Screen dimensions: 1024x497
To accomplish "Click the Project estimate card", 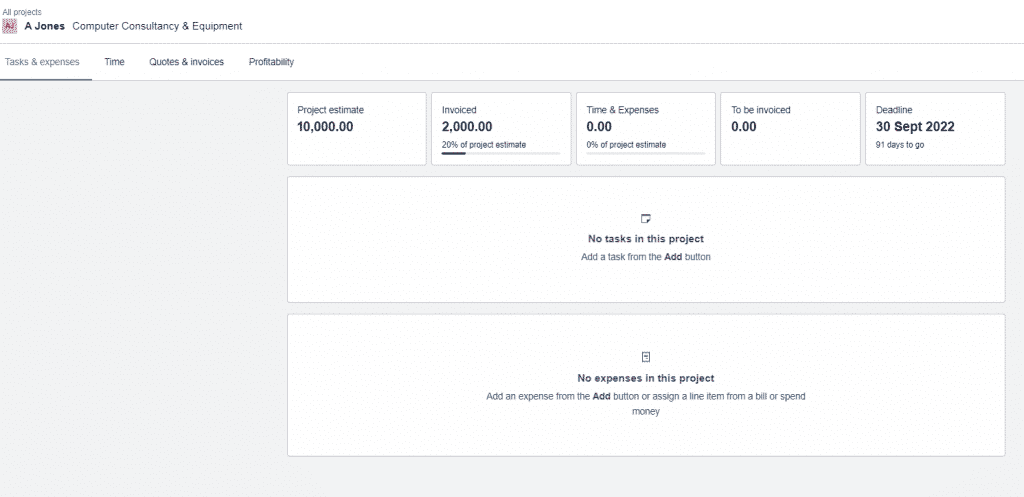I will coord(357,129).
